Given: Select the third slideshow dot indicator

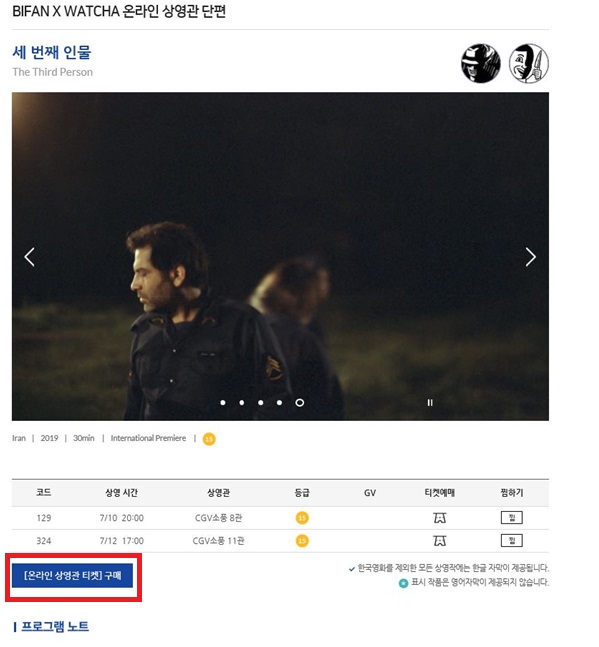Looking at the screenshot, I should pos(261,402).
